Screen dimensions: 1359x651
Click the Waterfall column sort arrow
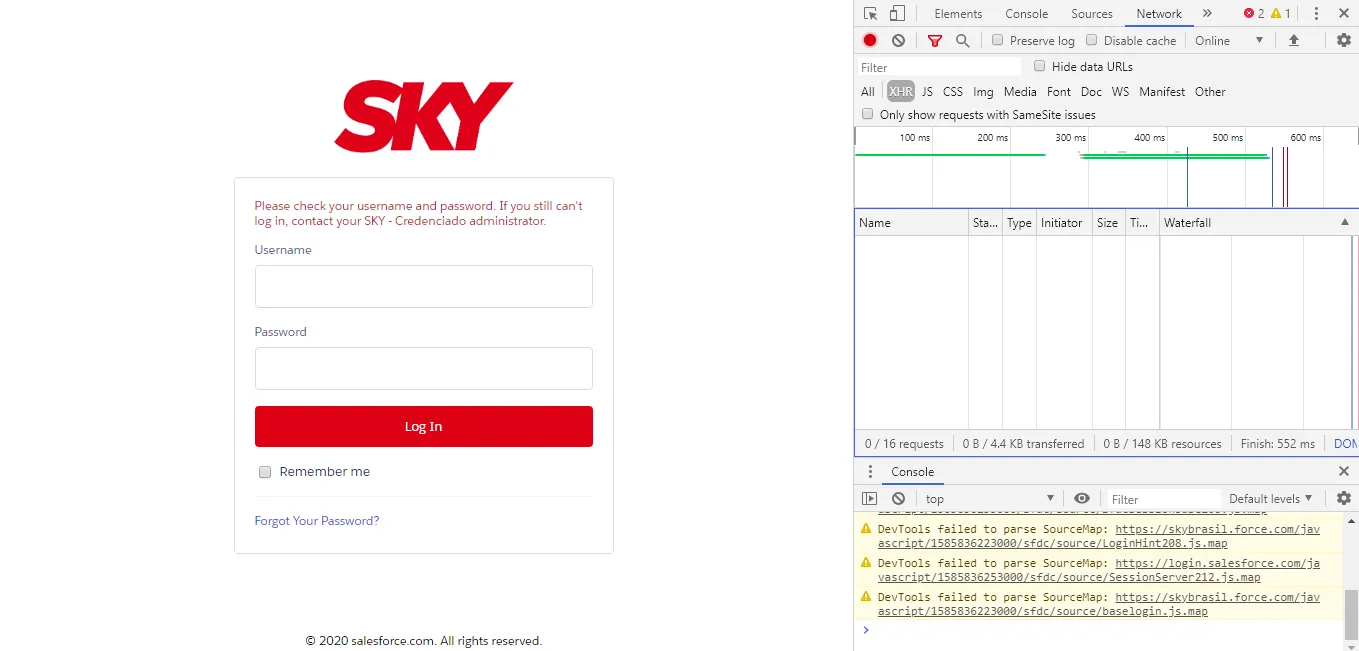click(1345, 222)
